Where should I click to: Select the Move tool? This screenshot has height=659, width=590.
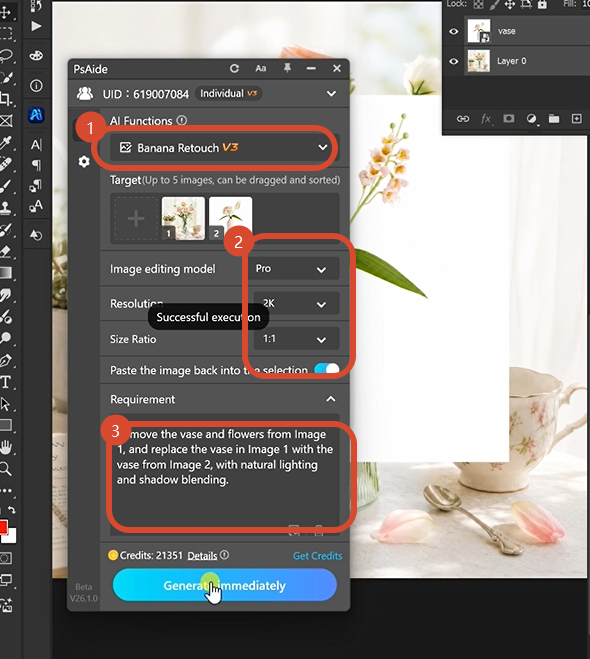6,11
